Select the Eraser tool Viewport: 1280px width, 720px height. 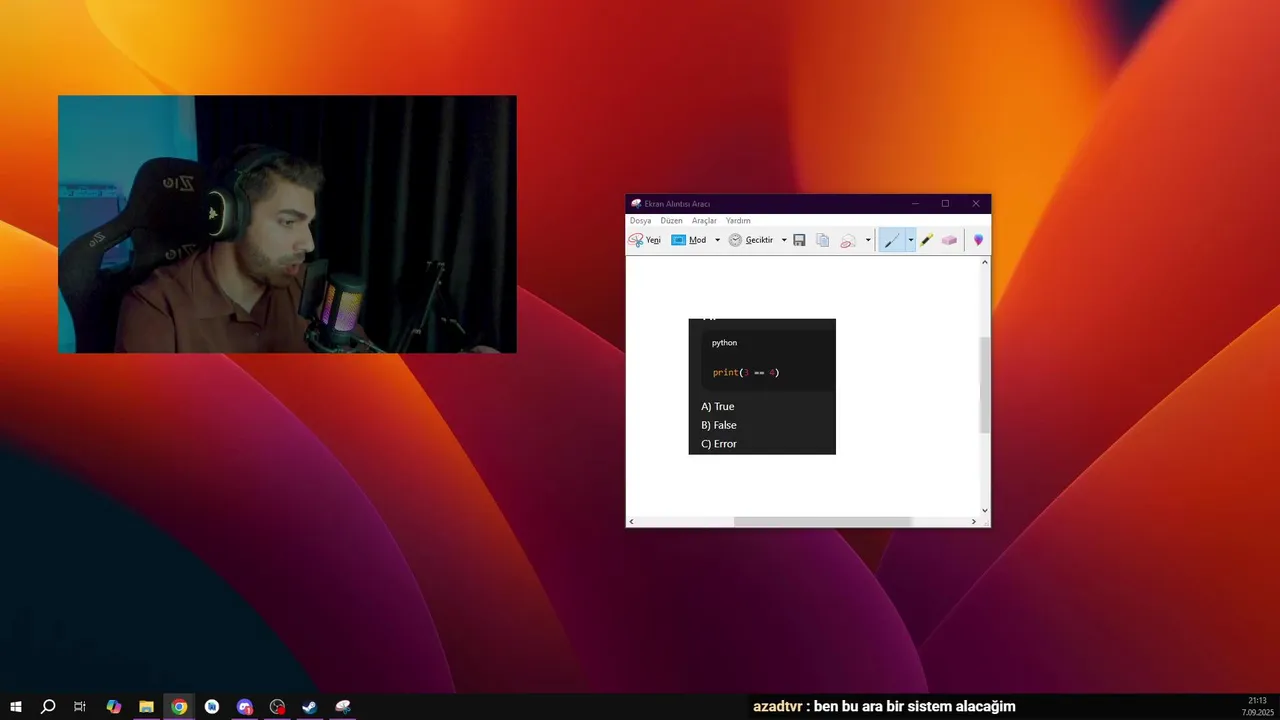pyautogui.click(x=949, y=240)
